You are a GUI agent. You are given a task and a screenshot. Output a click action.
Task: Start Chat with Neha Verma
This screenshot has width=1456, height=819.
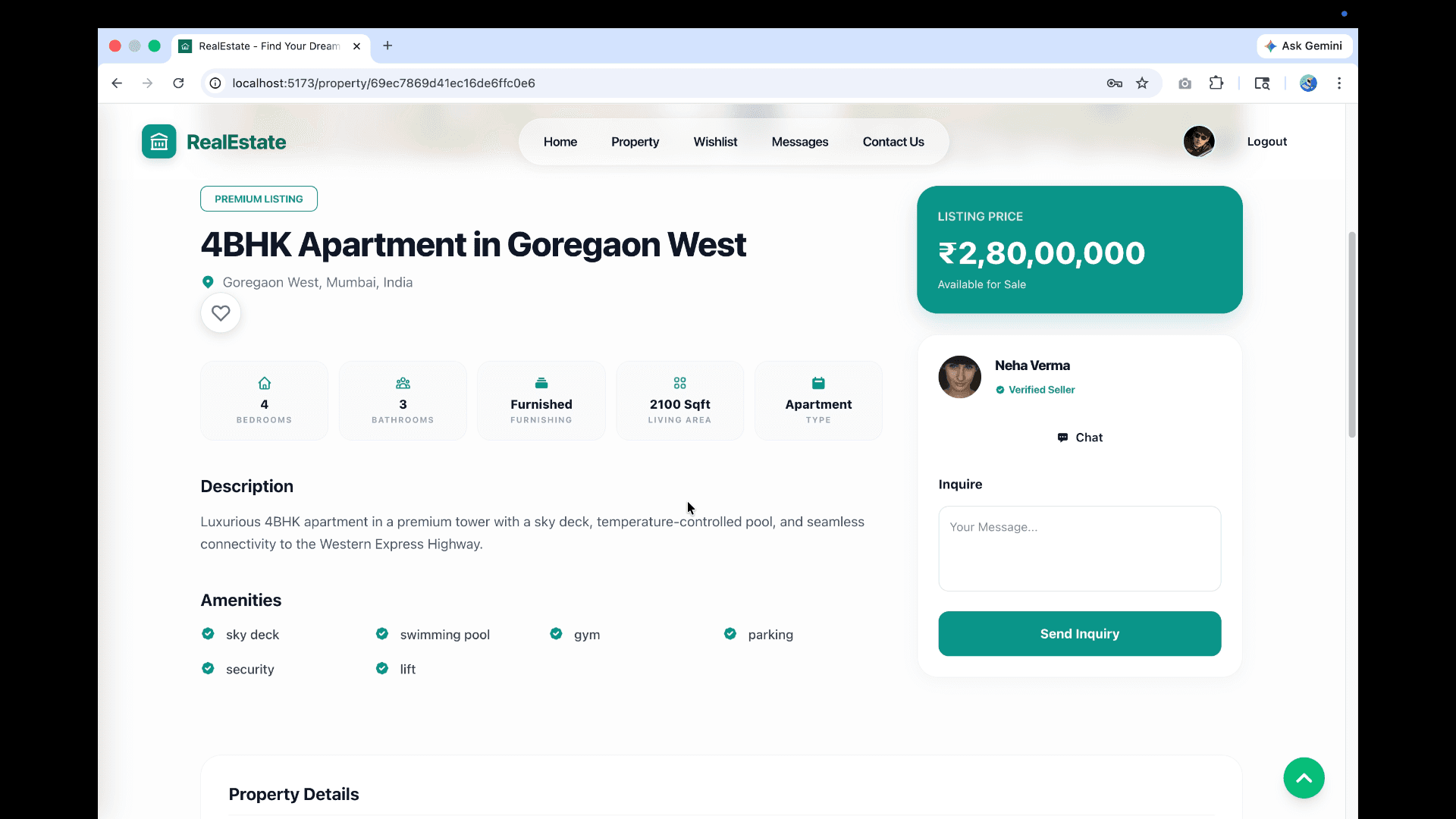(x=1080, y=438)
